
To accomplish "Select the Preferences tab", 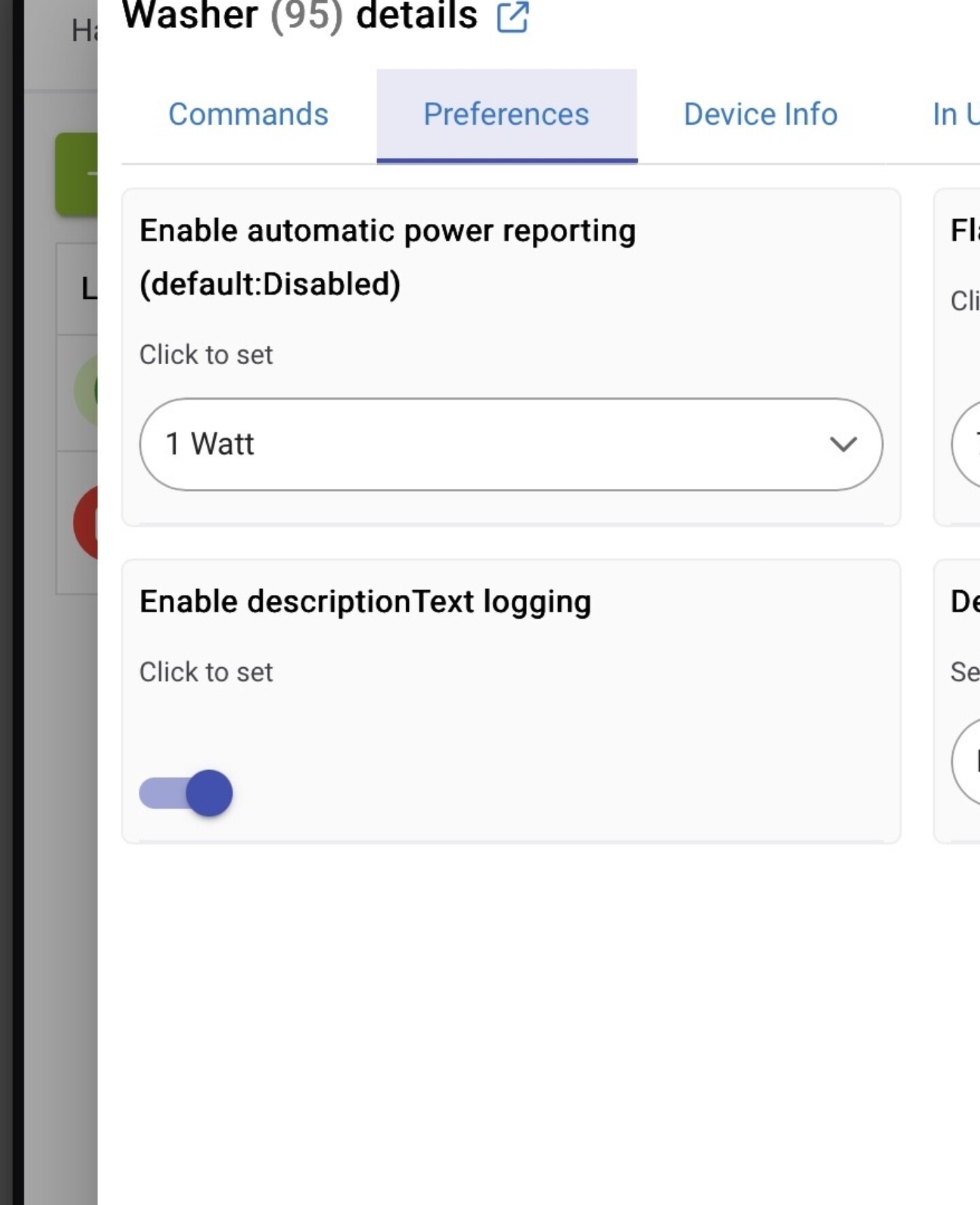I will coord(506,114).
